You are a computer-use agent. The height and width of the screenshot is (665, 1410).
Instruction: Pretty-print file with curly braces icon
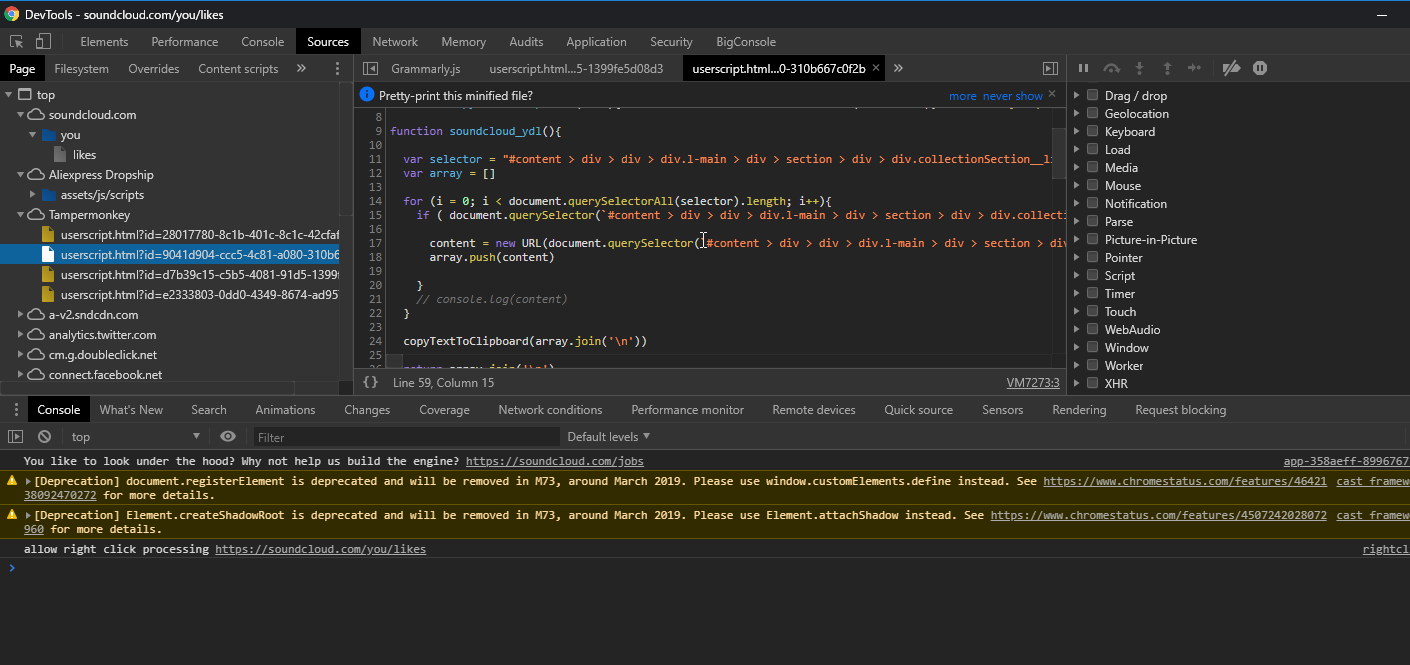pos(371,383)
